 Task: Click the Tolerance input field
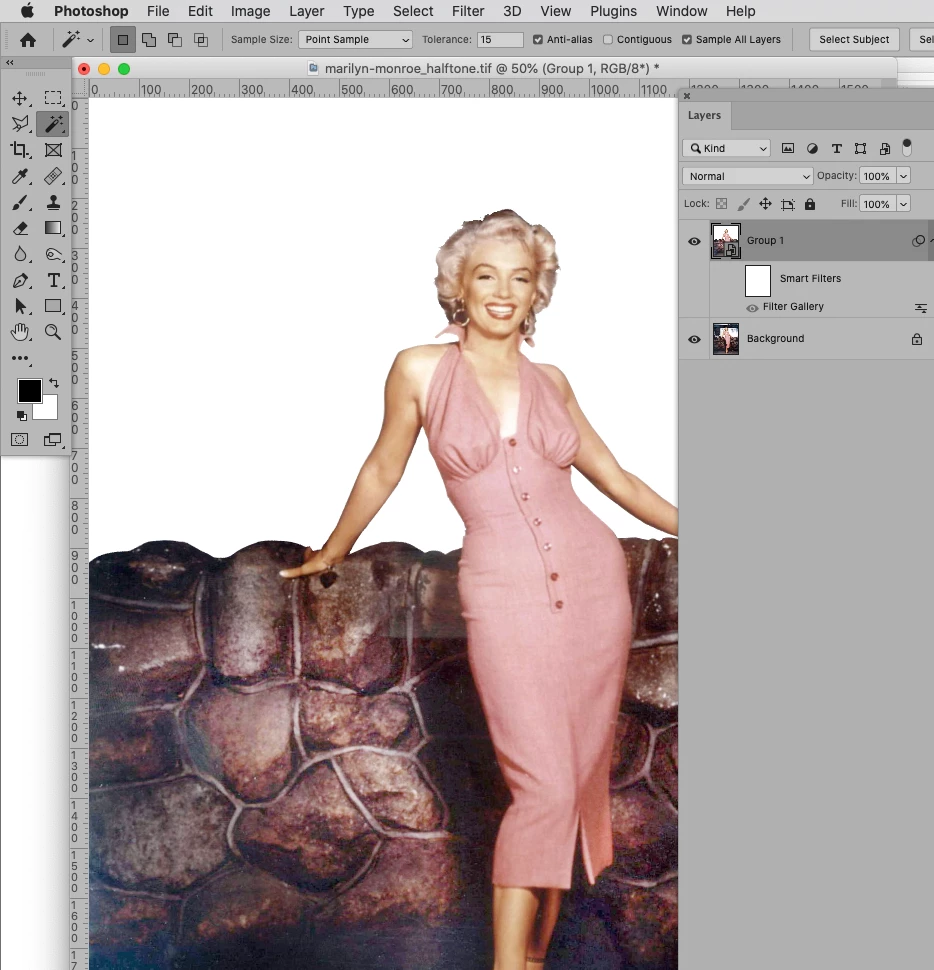(500, 40)
